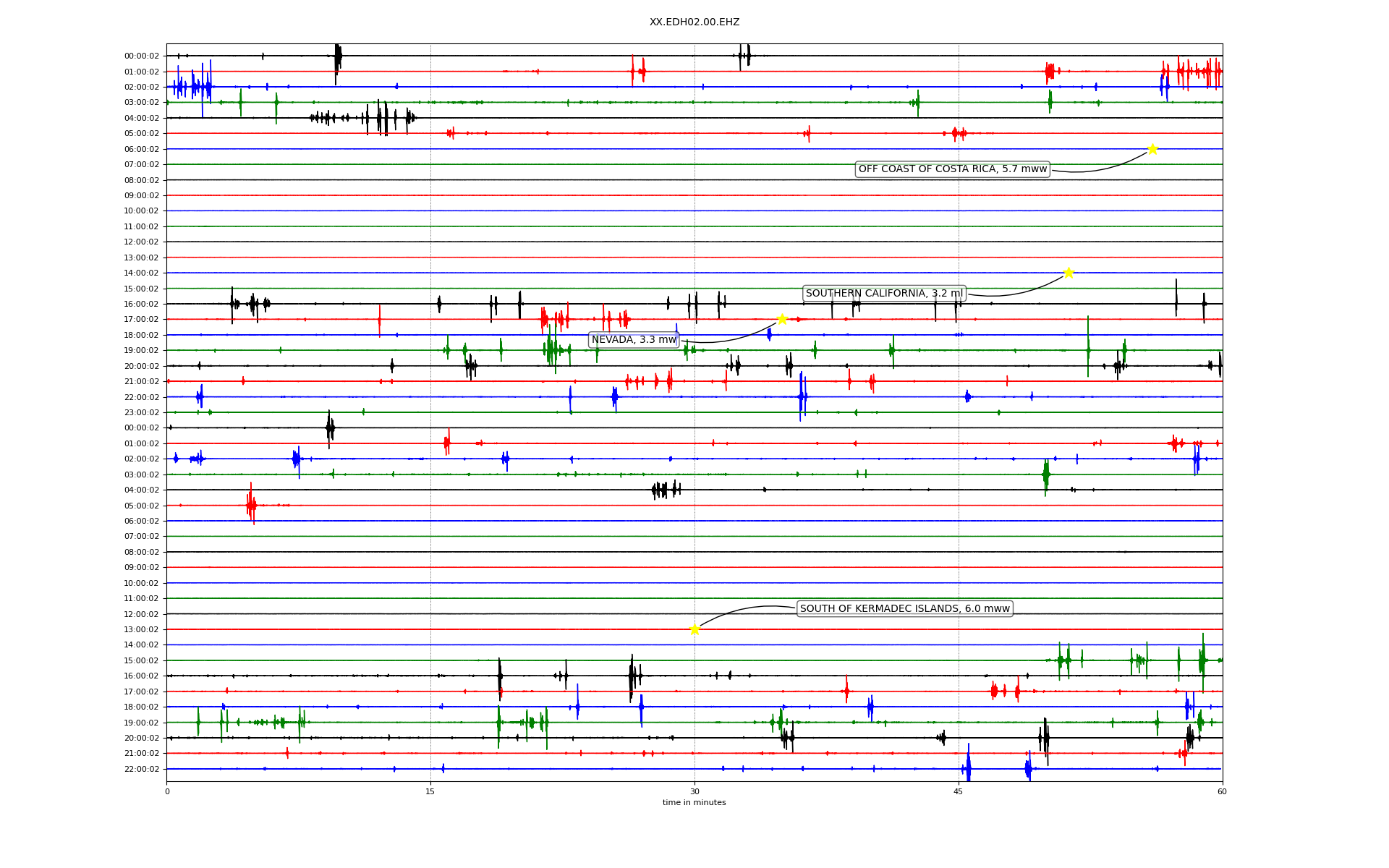Click the upper 14:00:02 Southern California trace label
Viewport: 1389px width, 868px height.
pos(142,273)
